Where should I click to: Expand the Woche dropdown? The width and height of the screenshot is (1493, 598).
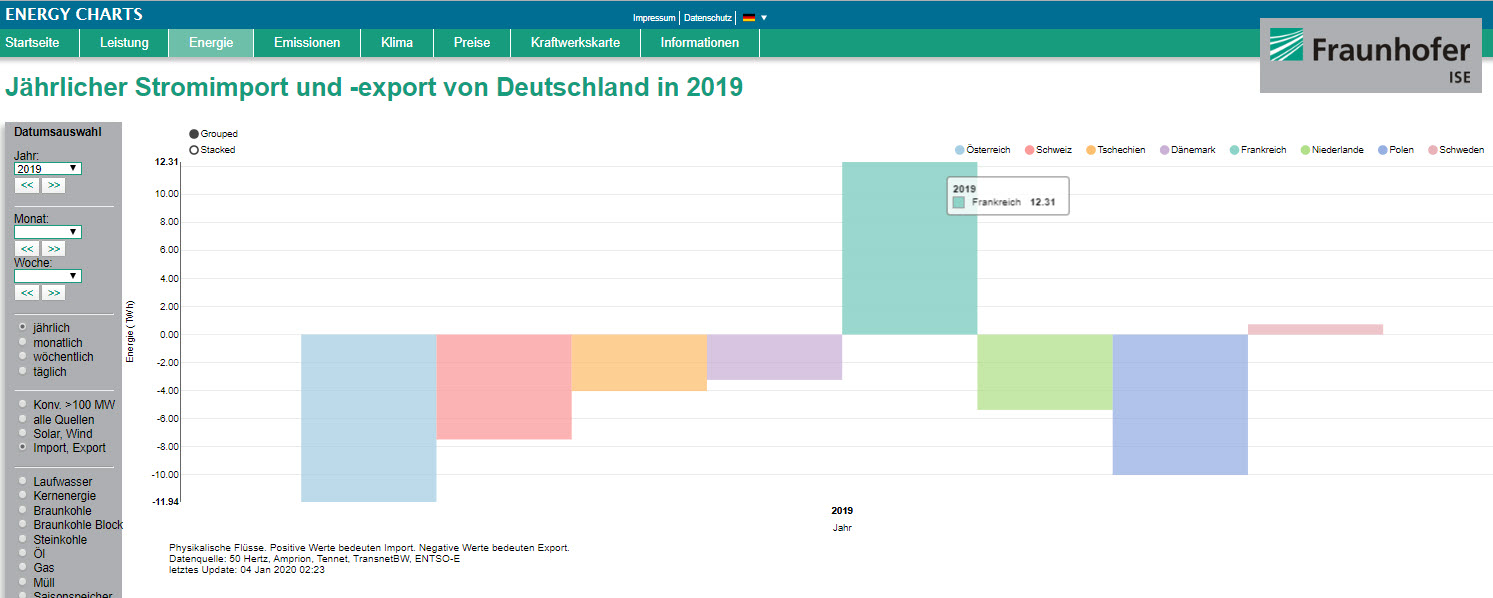(47, 276)
